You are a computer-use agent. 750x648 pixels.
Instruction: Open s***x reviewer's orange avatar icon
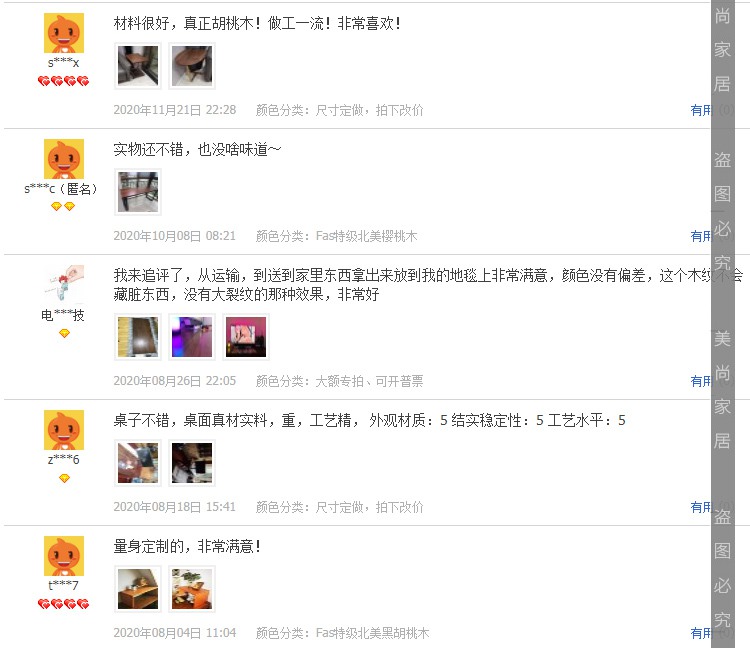point(64,33)
